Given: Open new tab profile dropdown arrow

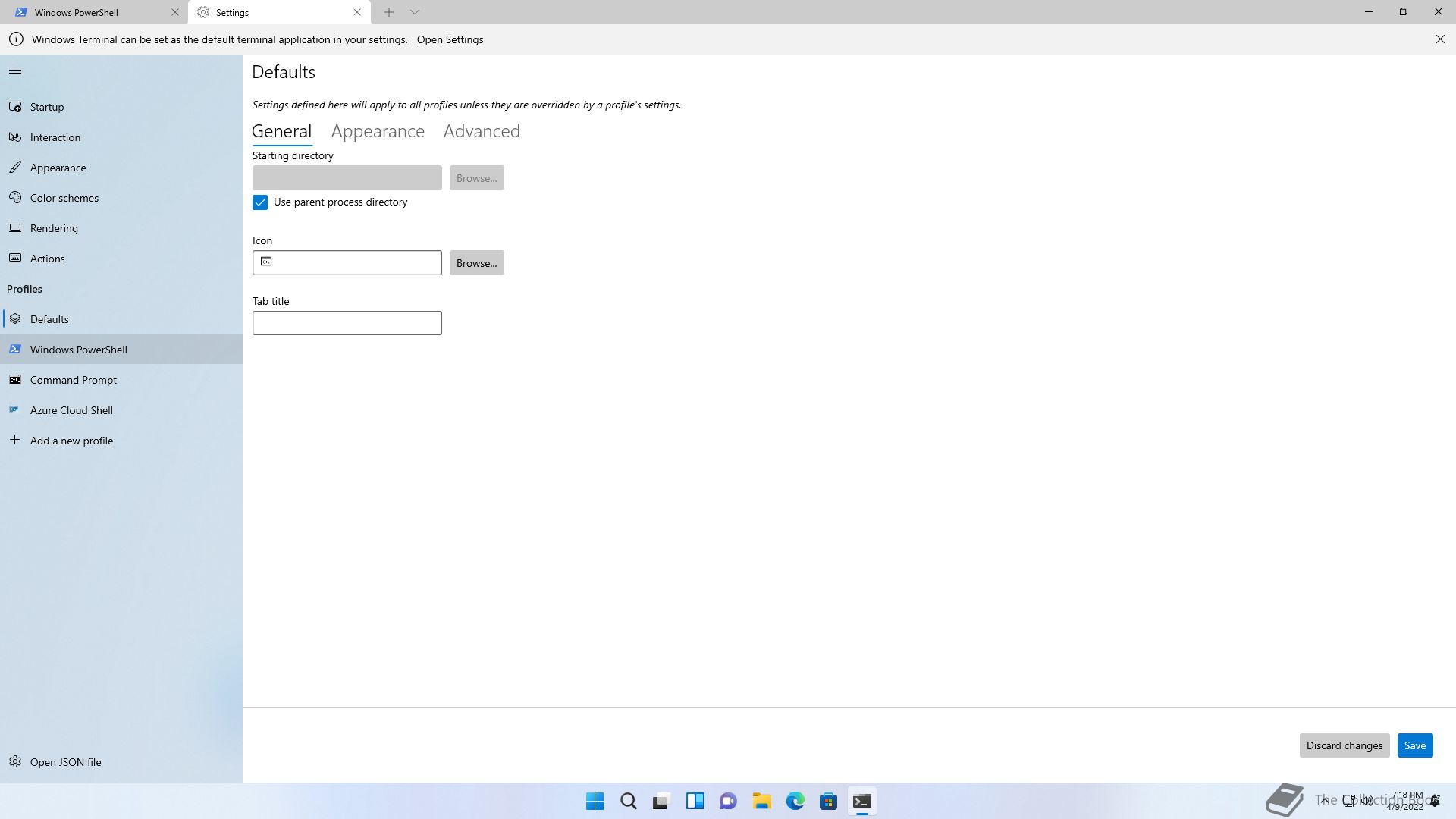Looking at the screenshot, I should coord(415,12).
